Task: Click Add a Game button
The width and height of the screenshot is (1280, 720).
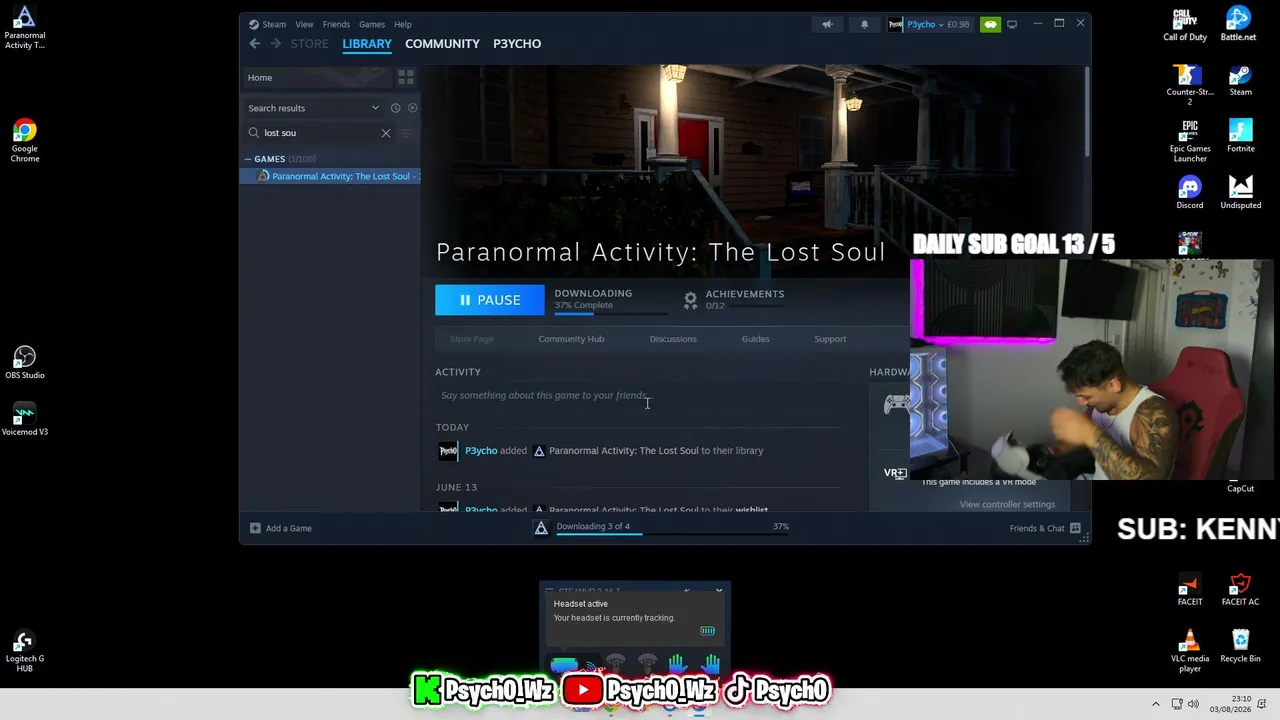Action: tap(281, 528)
